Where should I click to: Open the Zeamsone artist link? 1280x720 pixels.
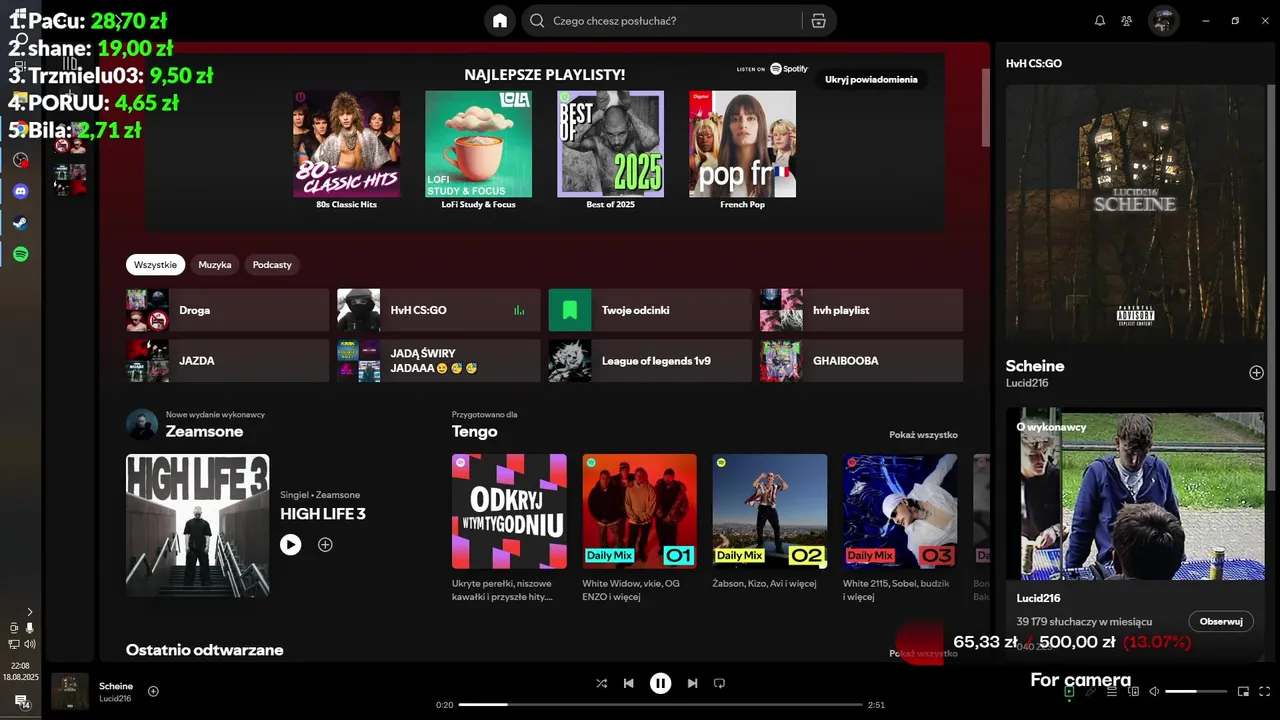point(204,432)
